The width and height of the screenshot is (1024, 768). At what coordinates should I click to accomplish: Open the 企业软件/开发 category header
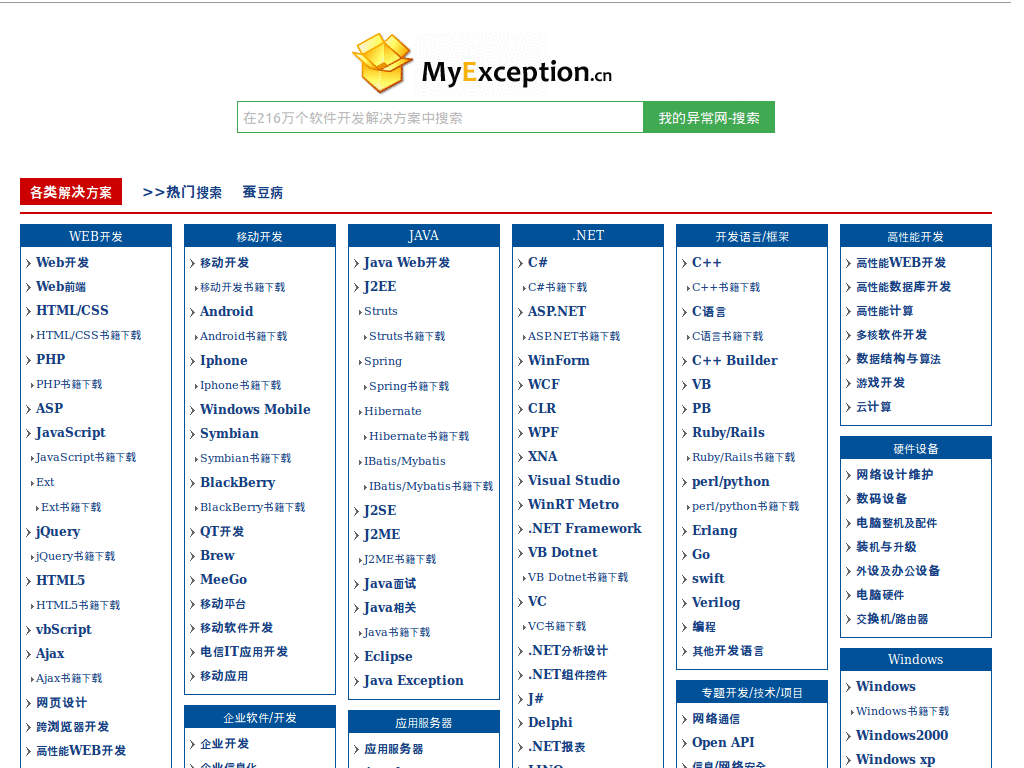[x=260, y=717]
